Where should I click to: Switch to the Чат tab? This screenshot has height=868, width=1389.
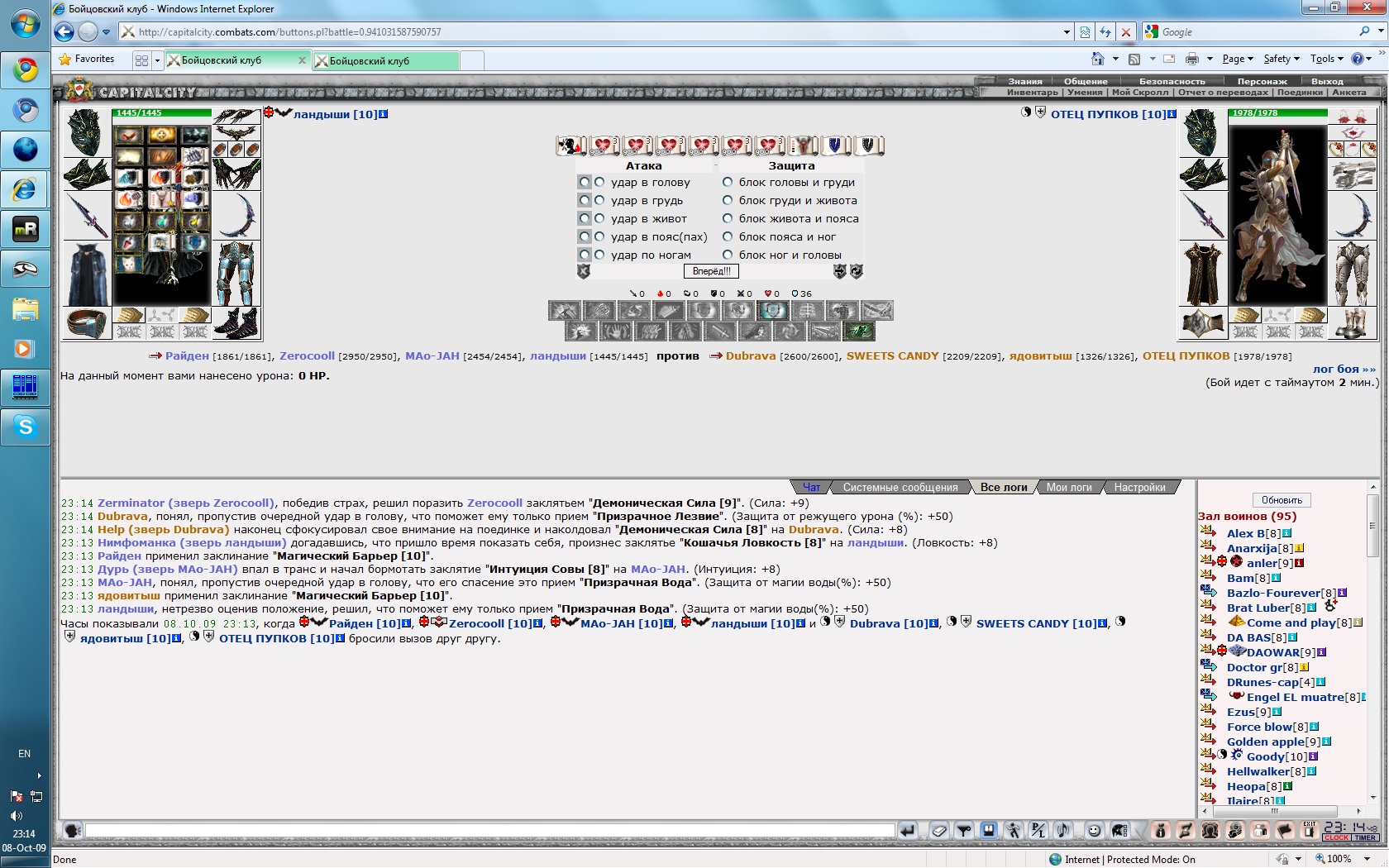(x=811, y=488)
